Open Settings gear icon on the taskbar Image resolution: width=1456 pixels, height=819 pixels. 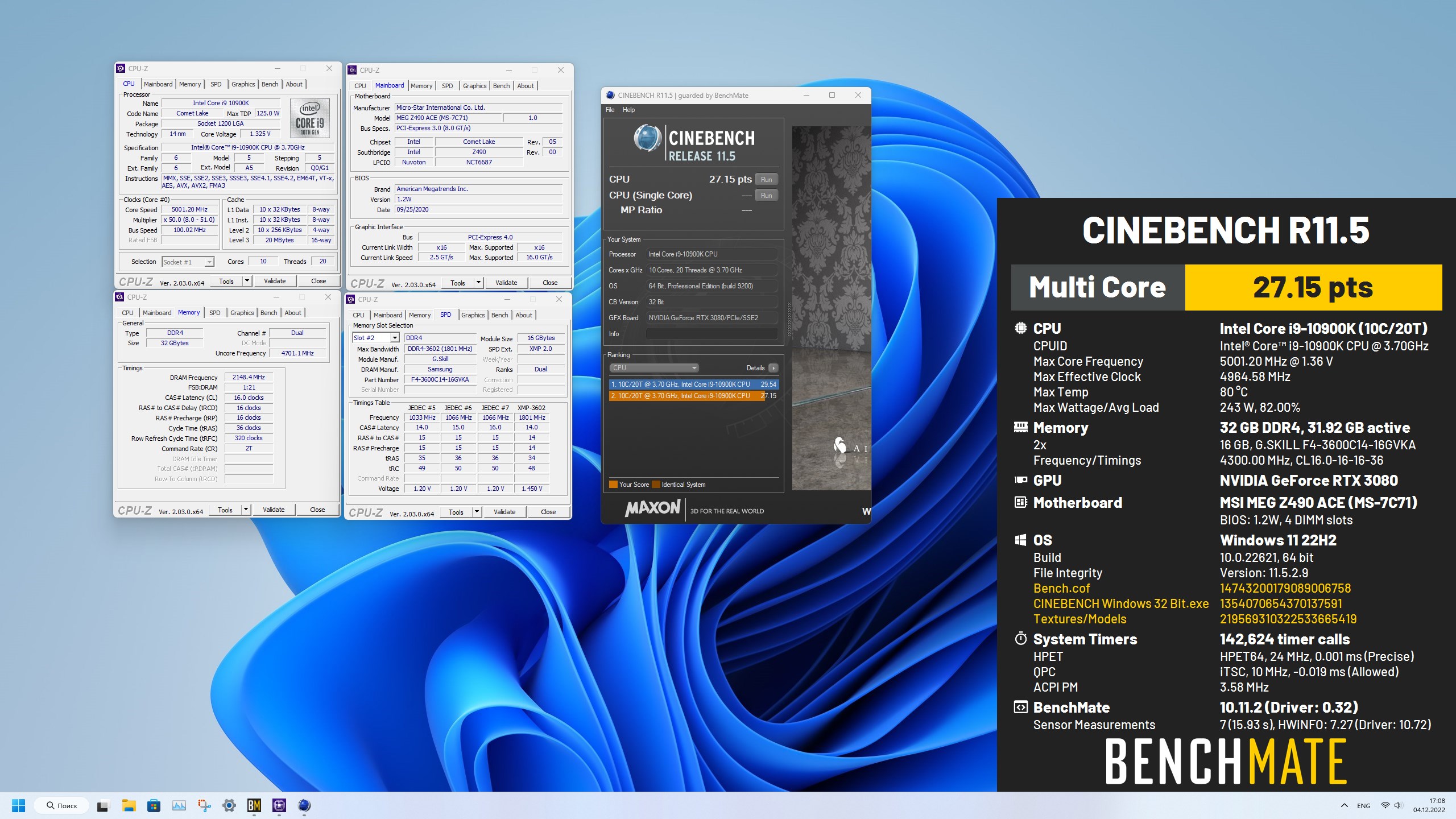coord(229,805)
